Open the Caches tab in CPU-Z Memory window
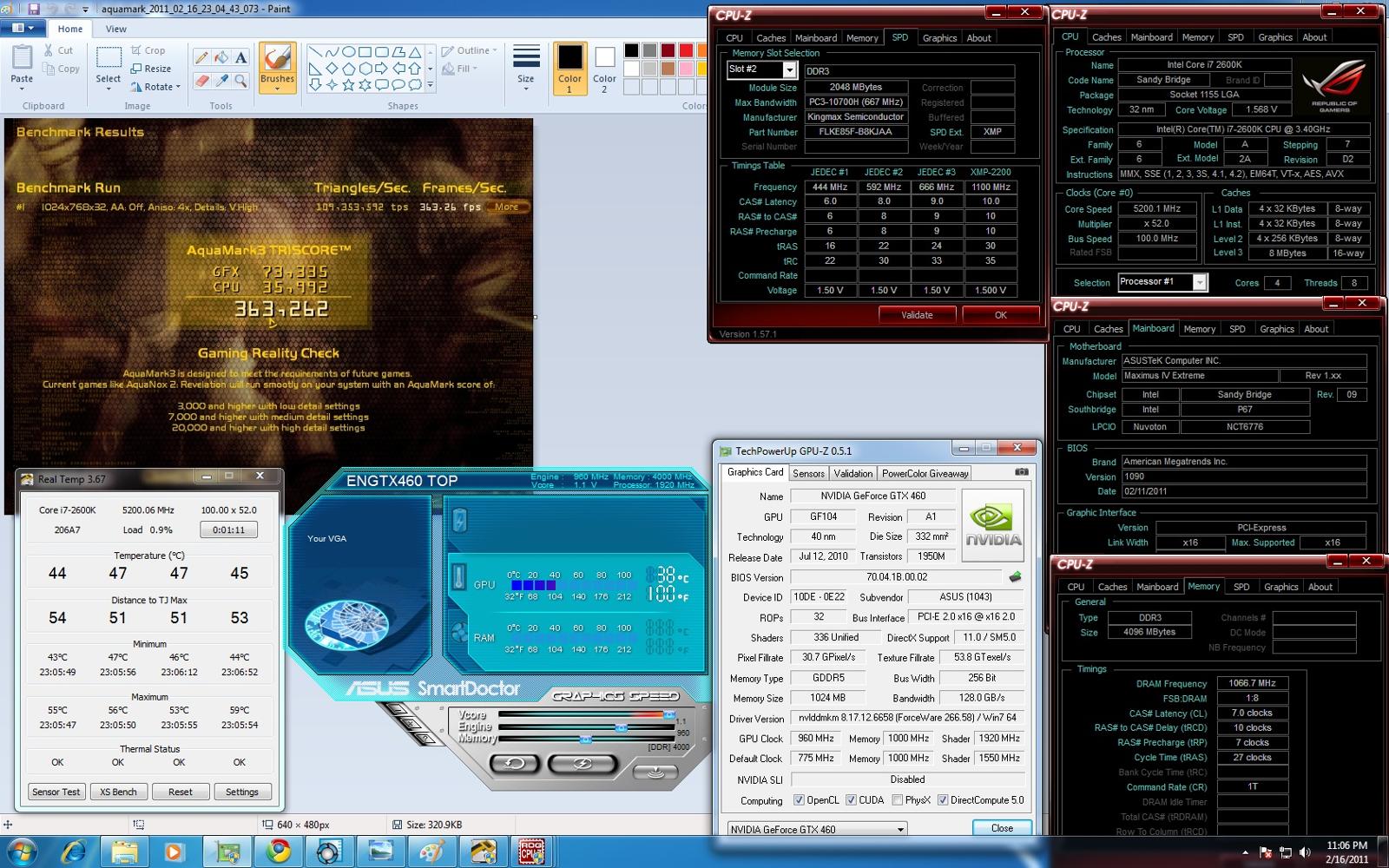Screen dimensions: 1389x868 (x=1112, y=587)
